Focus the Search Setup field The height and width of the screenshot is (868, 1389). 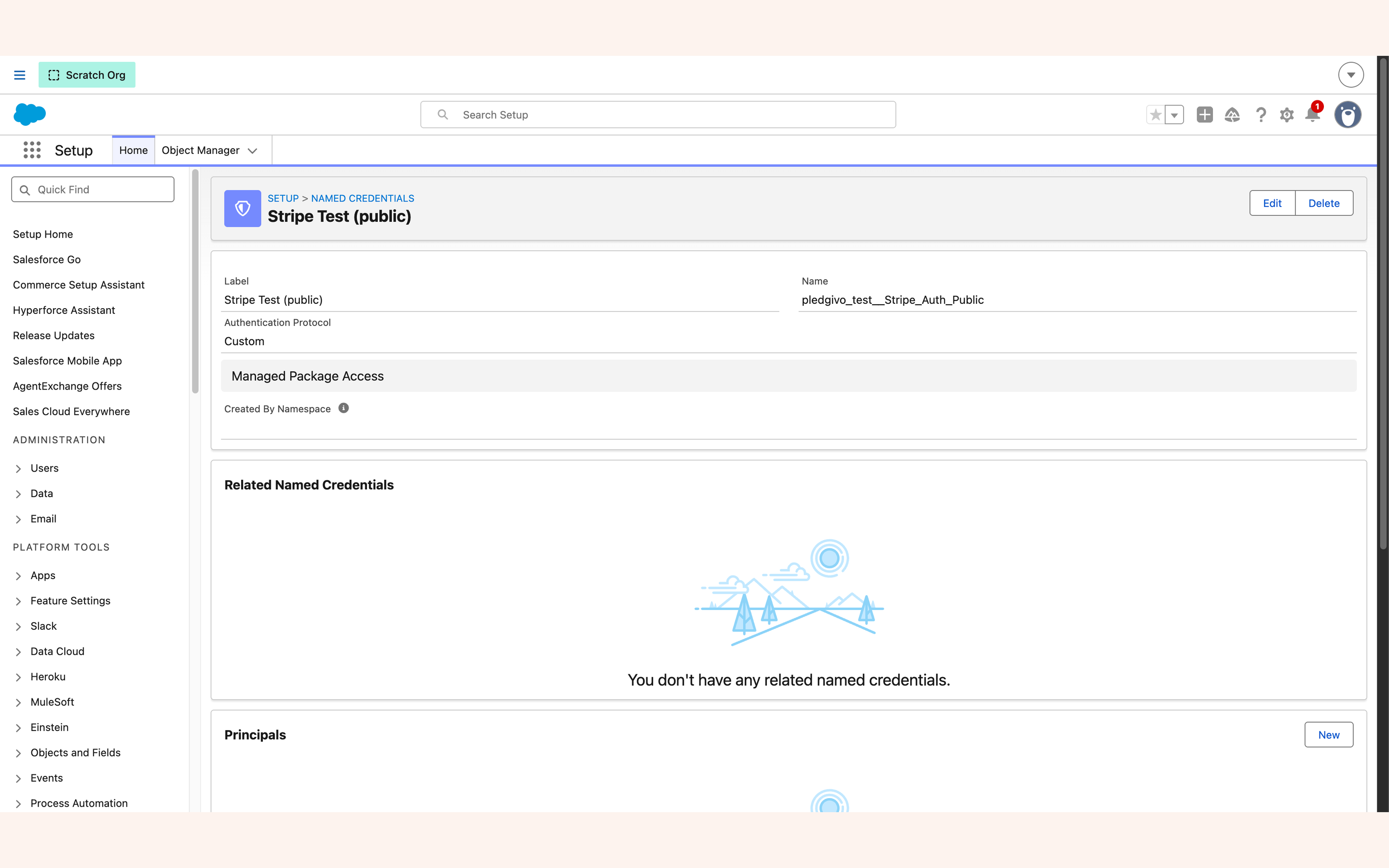658,115
